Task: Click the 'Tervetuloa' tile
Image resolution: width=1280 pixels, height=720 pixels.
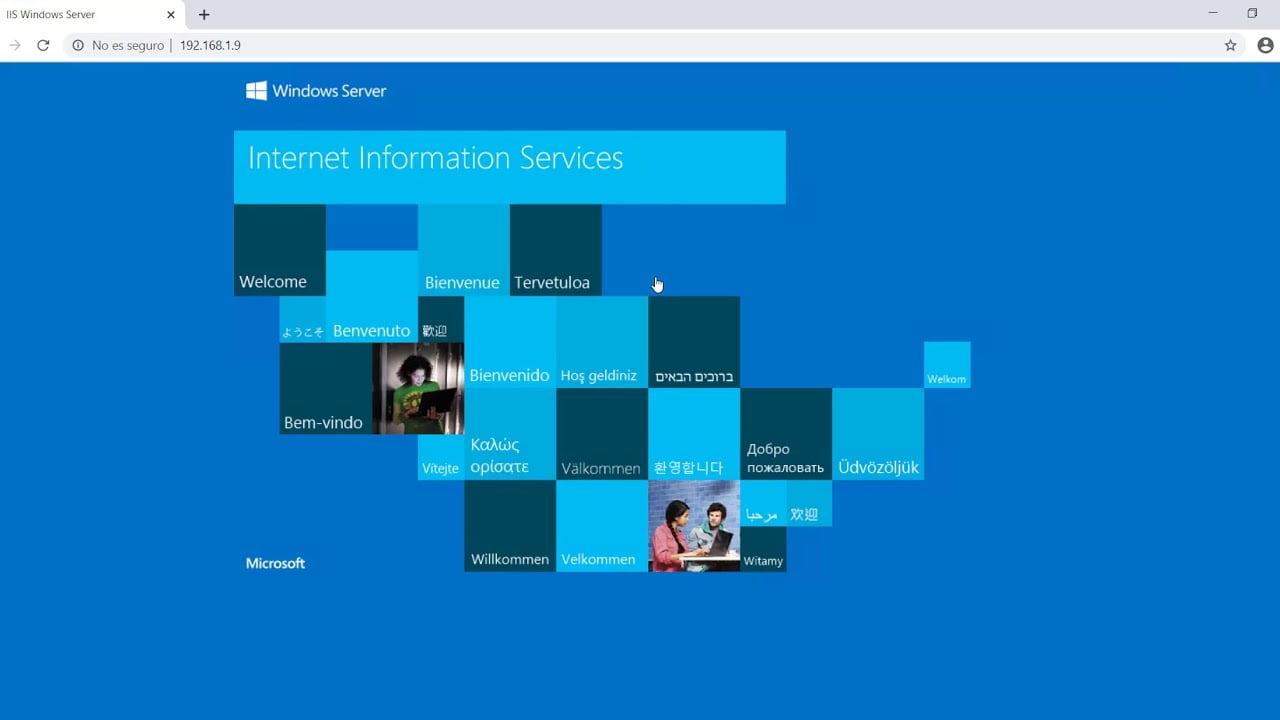Action: point(555,249)
